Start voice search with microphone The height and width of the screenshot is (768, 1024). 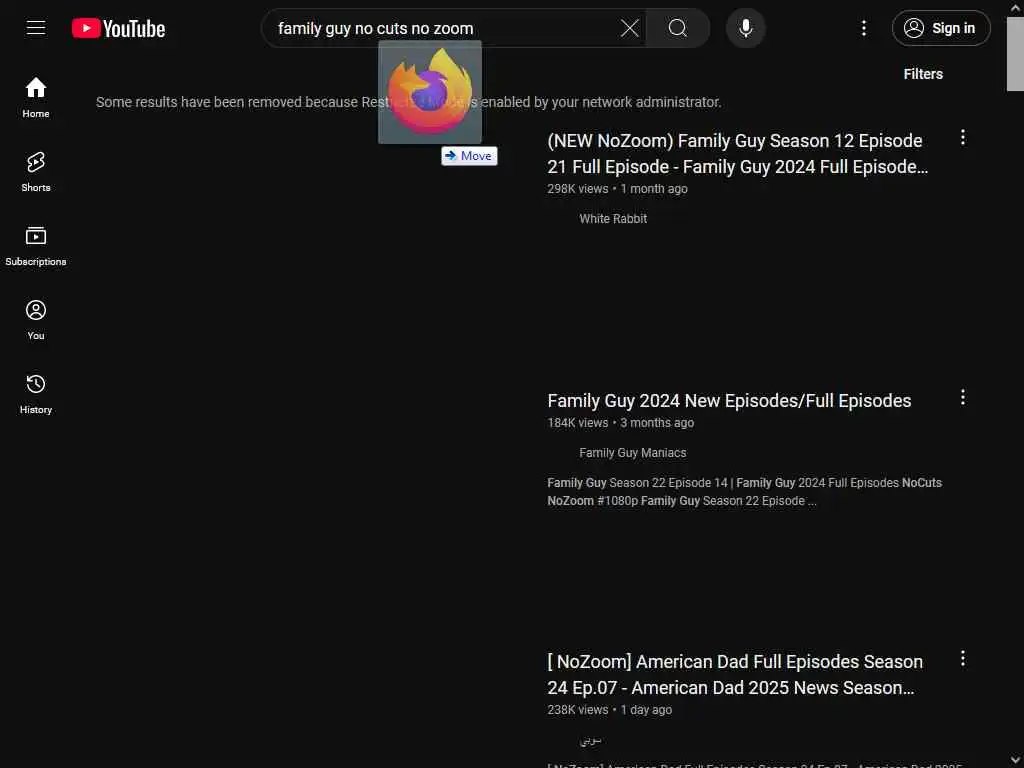tap(746, 28)
